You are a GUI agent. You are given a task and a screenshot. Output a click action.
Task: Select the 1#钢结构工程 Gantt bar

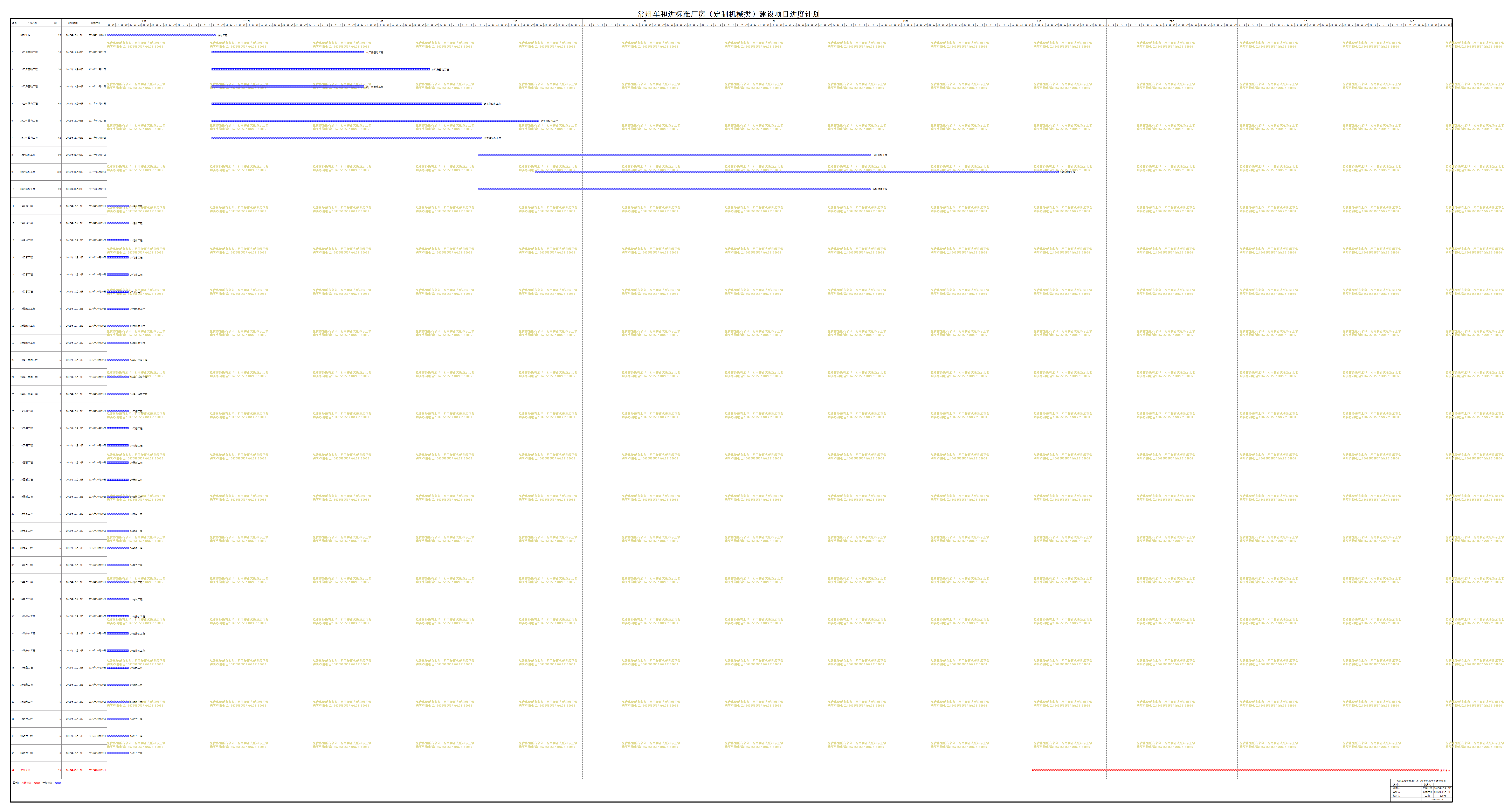coord(674,155)
